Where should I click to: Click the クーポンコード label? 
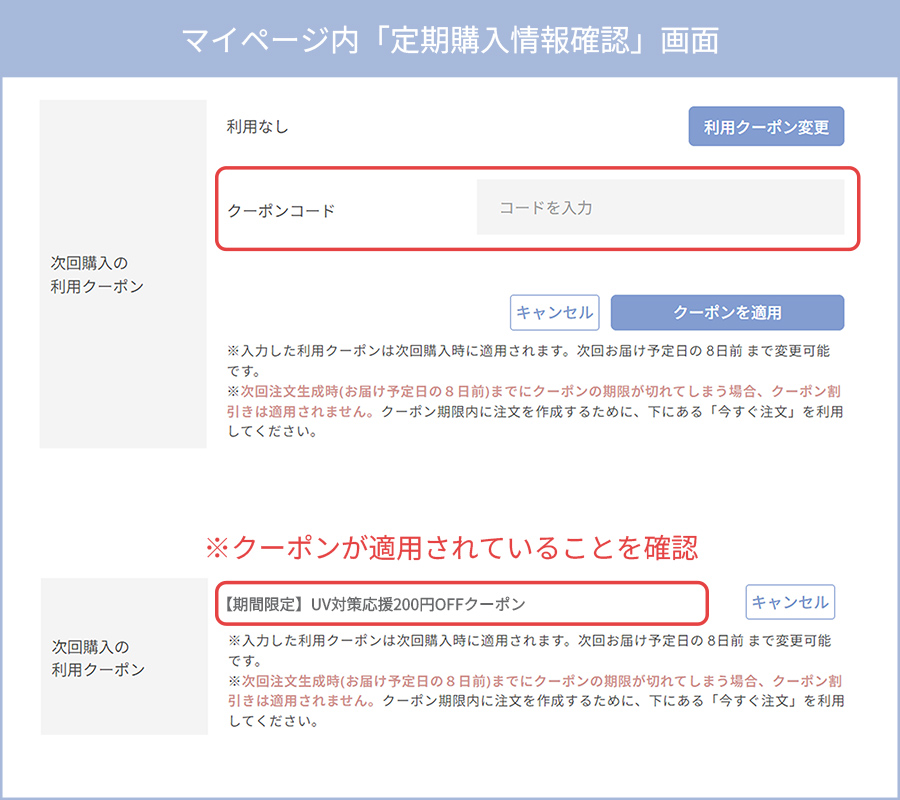click(x=281, y=211)
